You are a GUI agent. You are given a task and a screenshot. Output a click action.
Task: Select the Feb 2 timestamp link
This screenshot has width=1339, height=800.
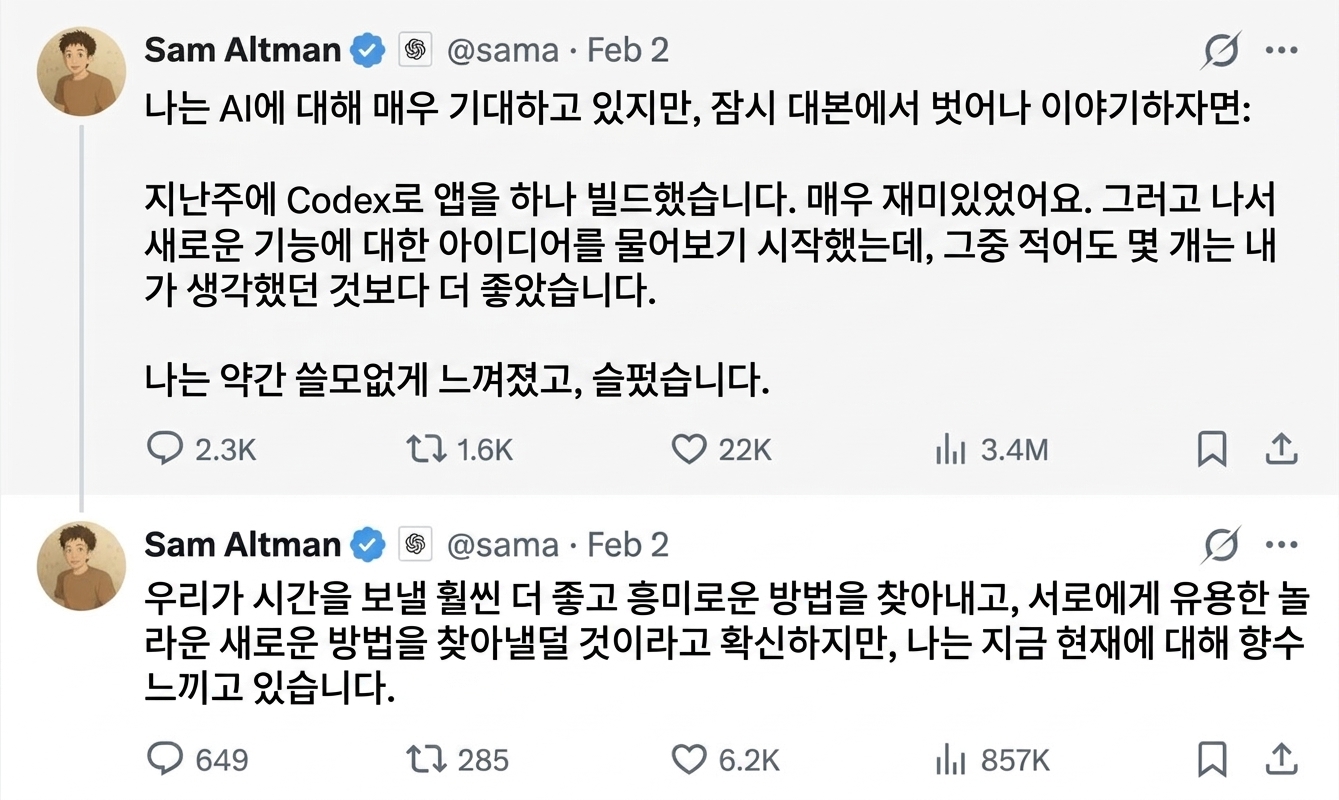pyautogui.click(x=629, y=49)
